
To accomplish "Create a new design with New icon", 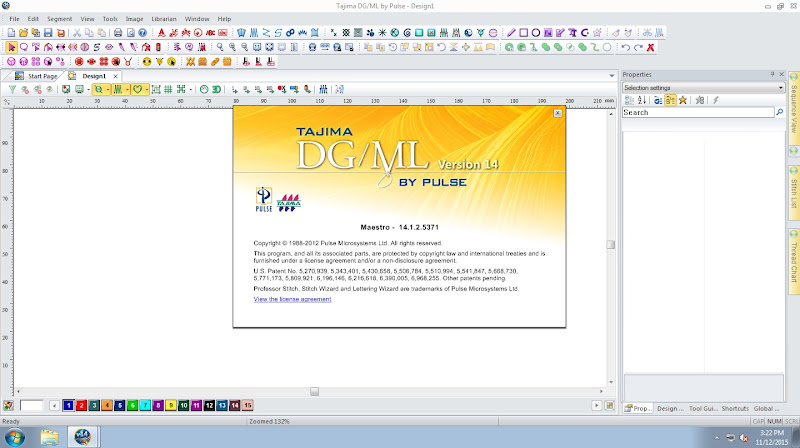I will pos(11,33).
